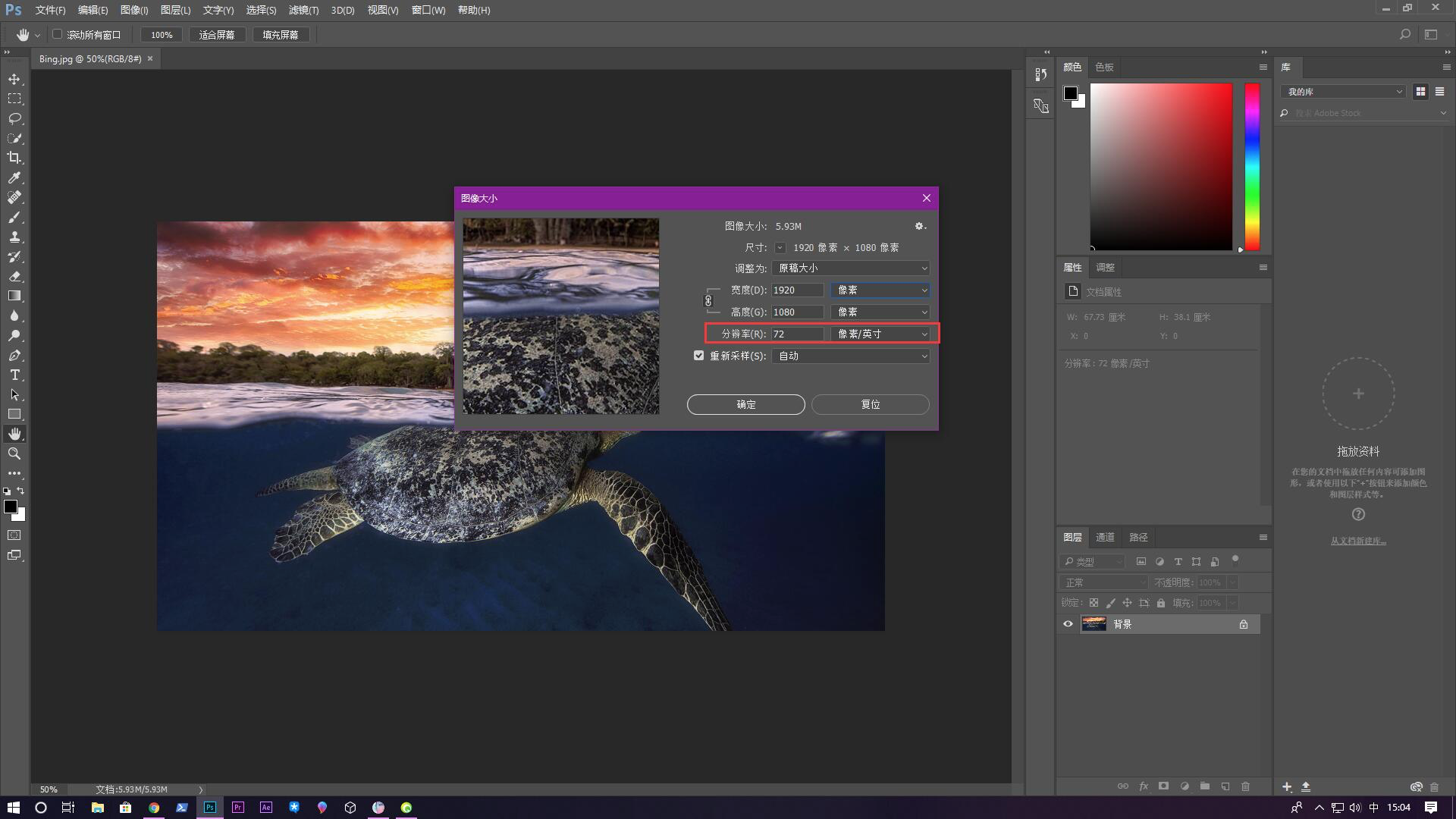Click the rainbow hue slider strip

click(x=1252, y=167)
